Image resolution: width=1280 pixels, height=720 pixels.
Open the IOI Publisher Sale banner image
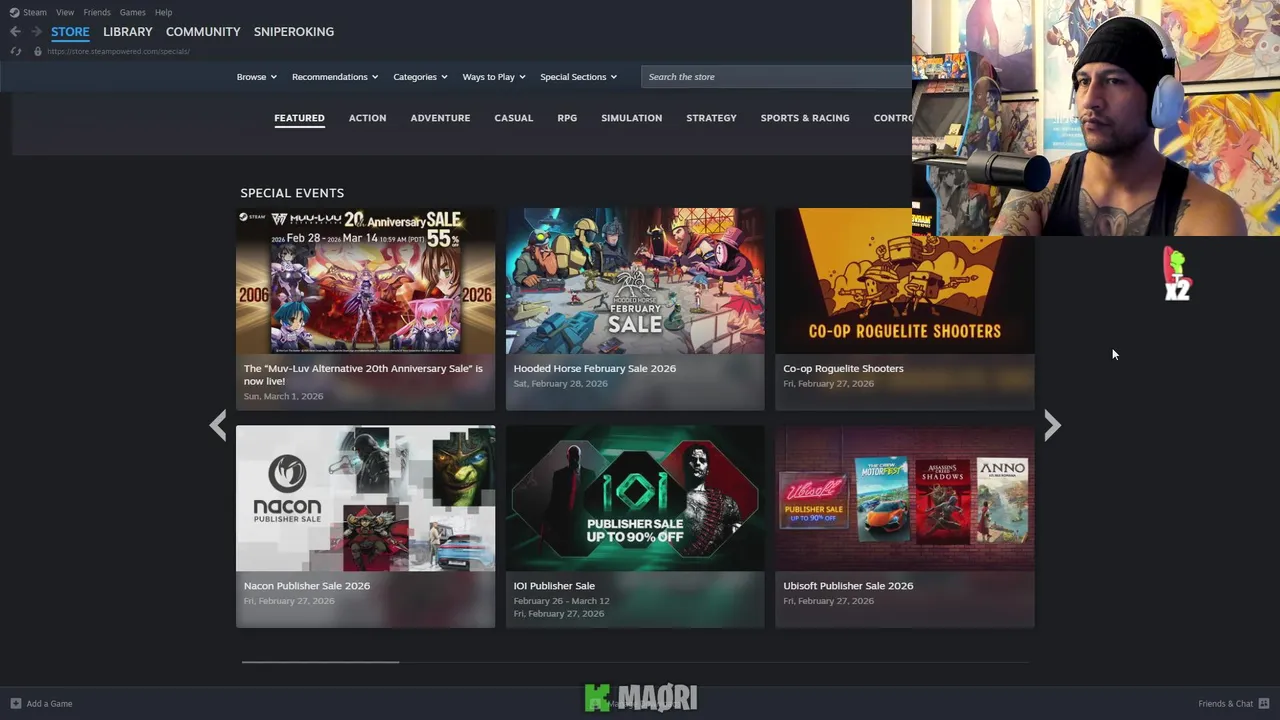pos(635,498)
